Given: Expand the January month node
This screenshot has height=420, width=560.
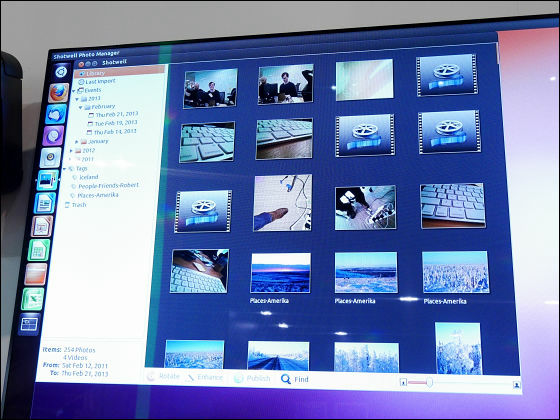Looking at the screenshot, I should 76,142.
